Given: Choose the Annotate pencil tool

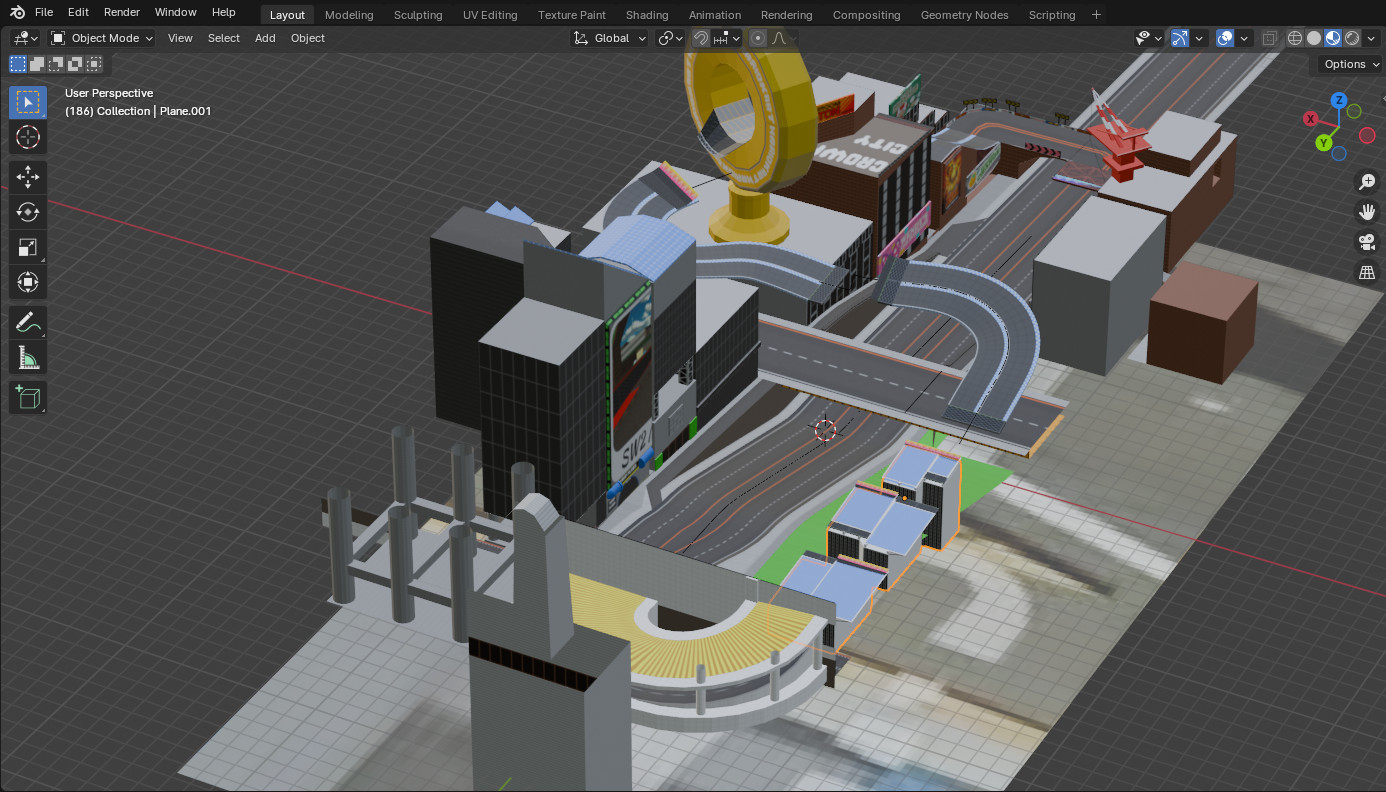Looking at the screenshot, I should coord(28,322).
